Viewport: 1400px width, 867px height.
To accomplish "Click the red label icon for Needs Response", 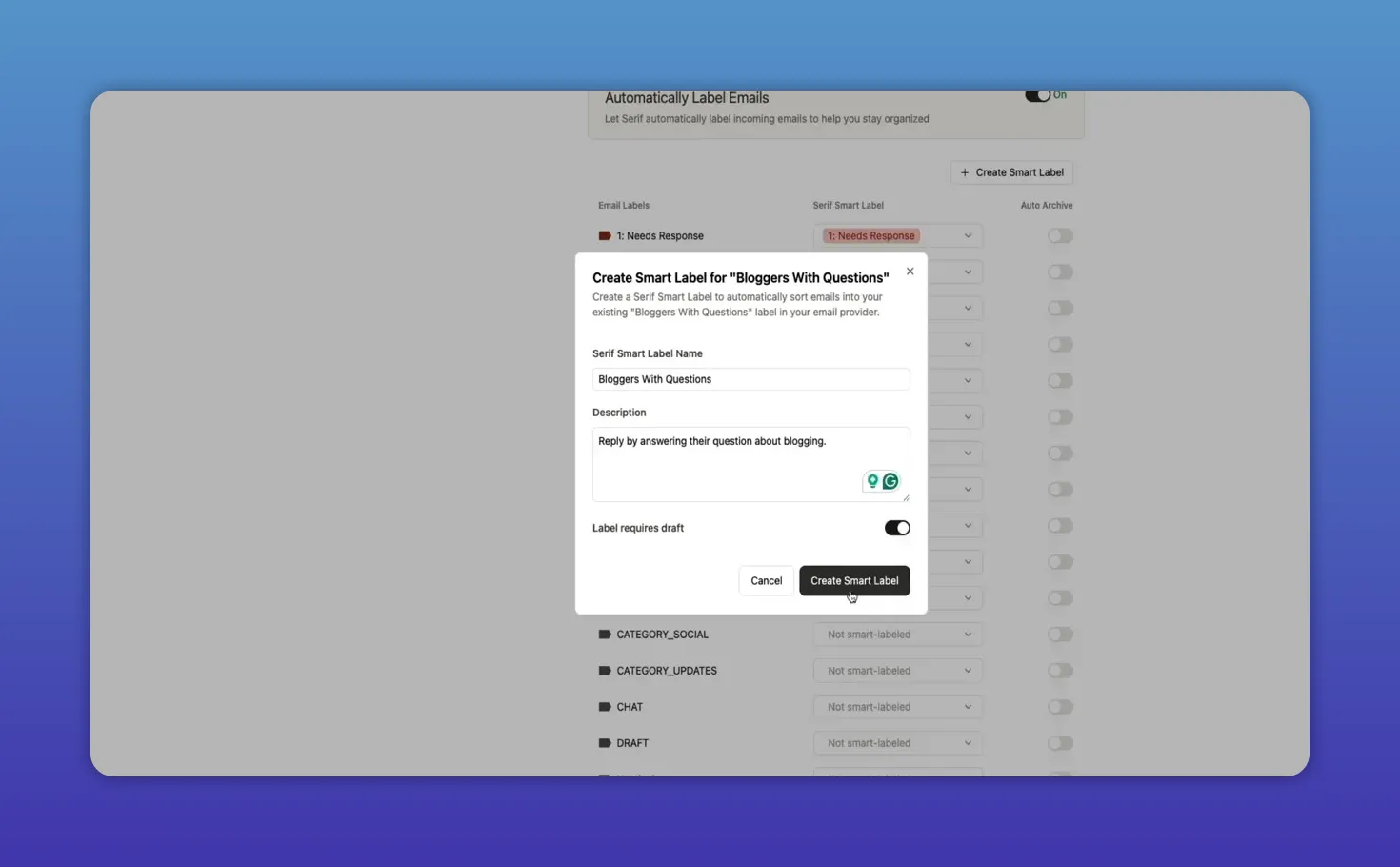I will click(x=604, y=235).
